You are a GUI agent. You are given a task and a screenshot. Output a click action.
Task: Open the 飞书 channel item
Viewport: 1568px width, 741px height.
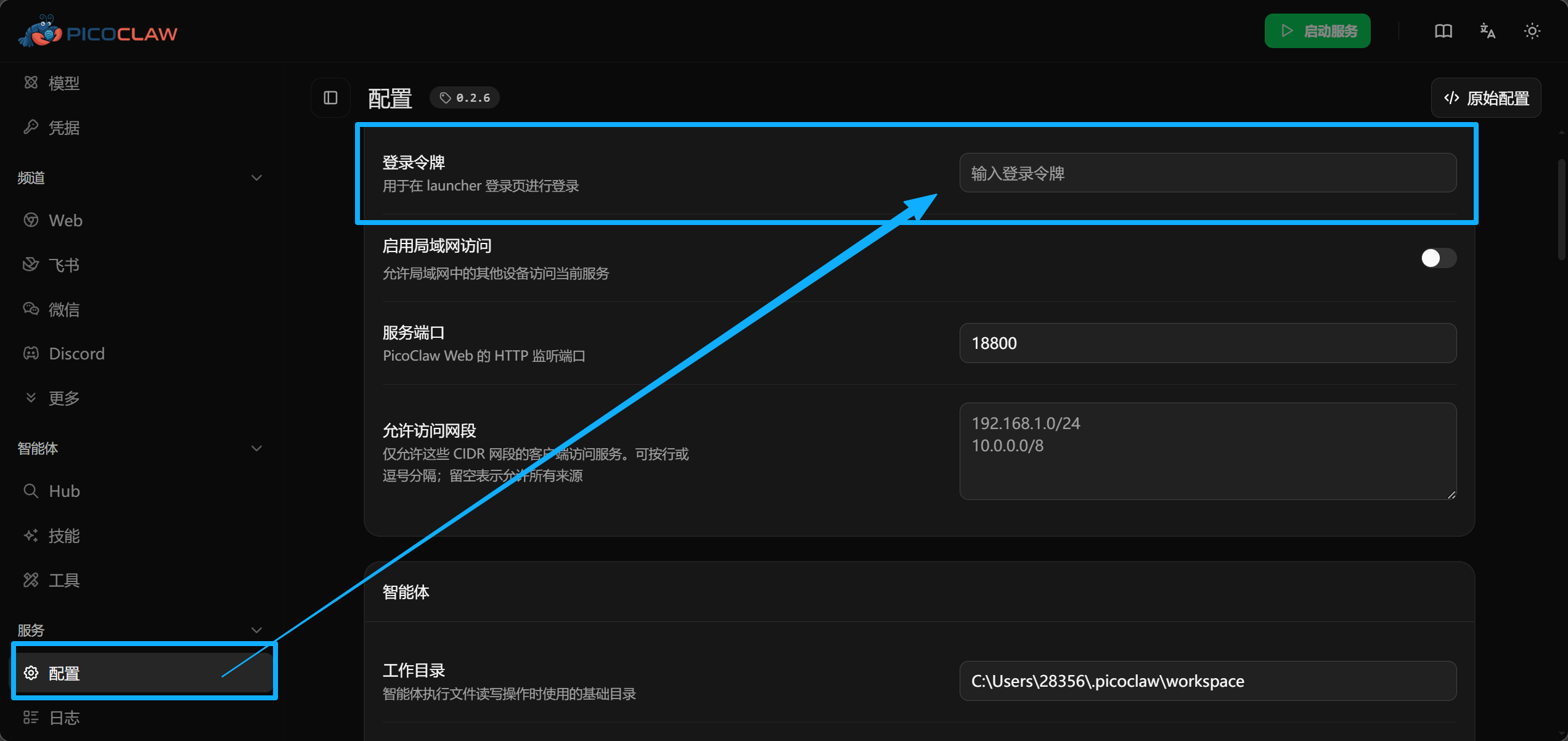[63, 265]
